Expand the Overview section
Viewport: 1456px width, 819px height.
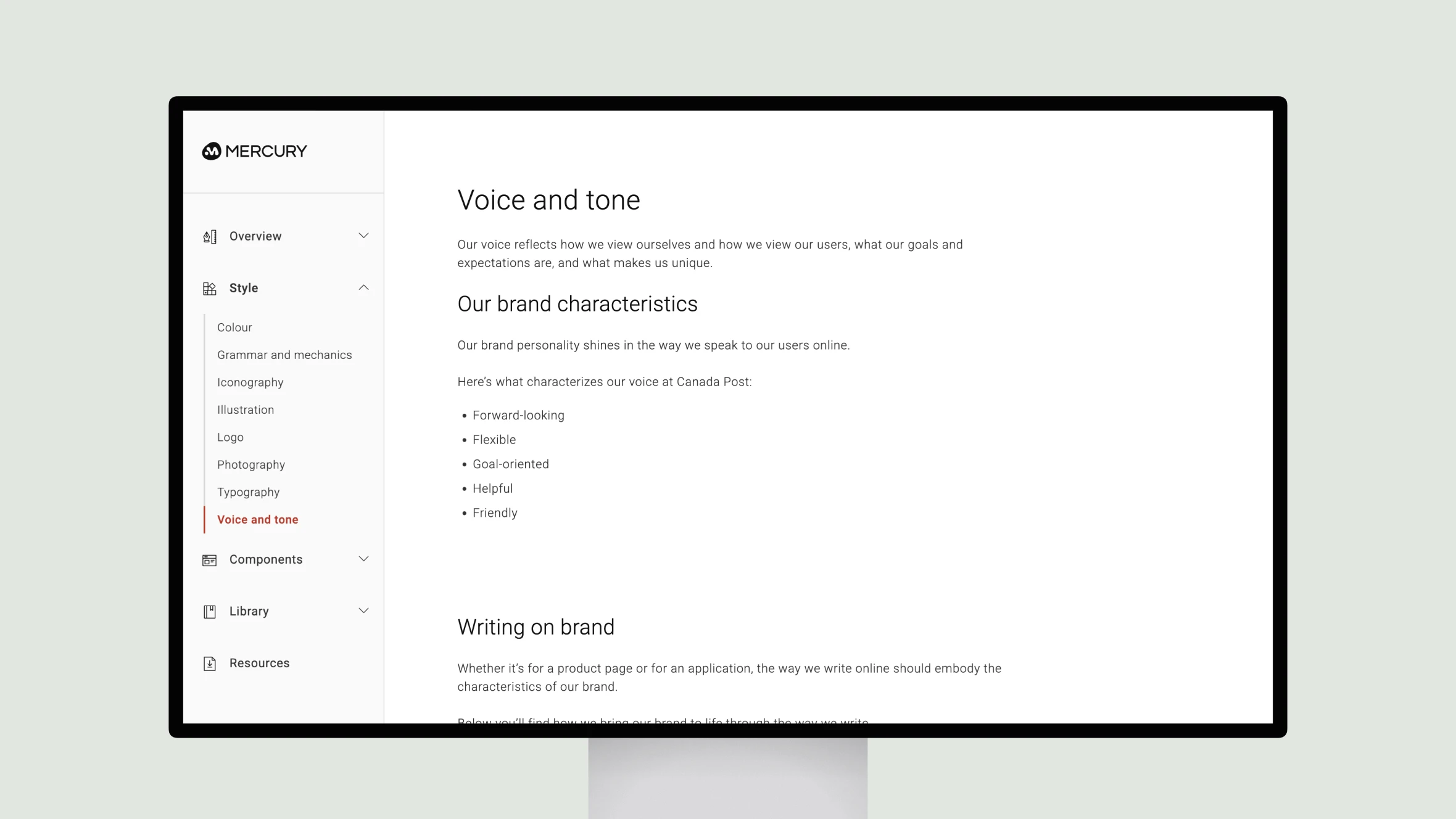pos(363,235)
